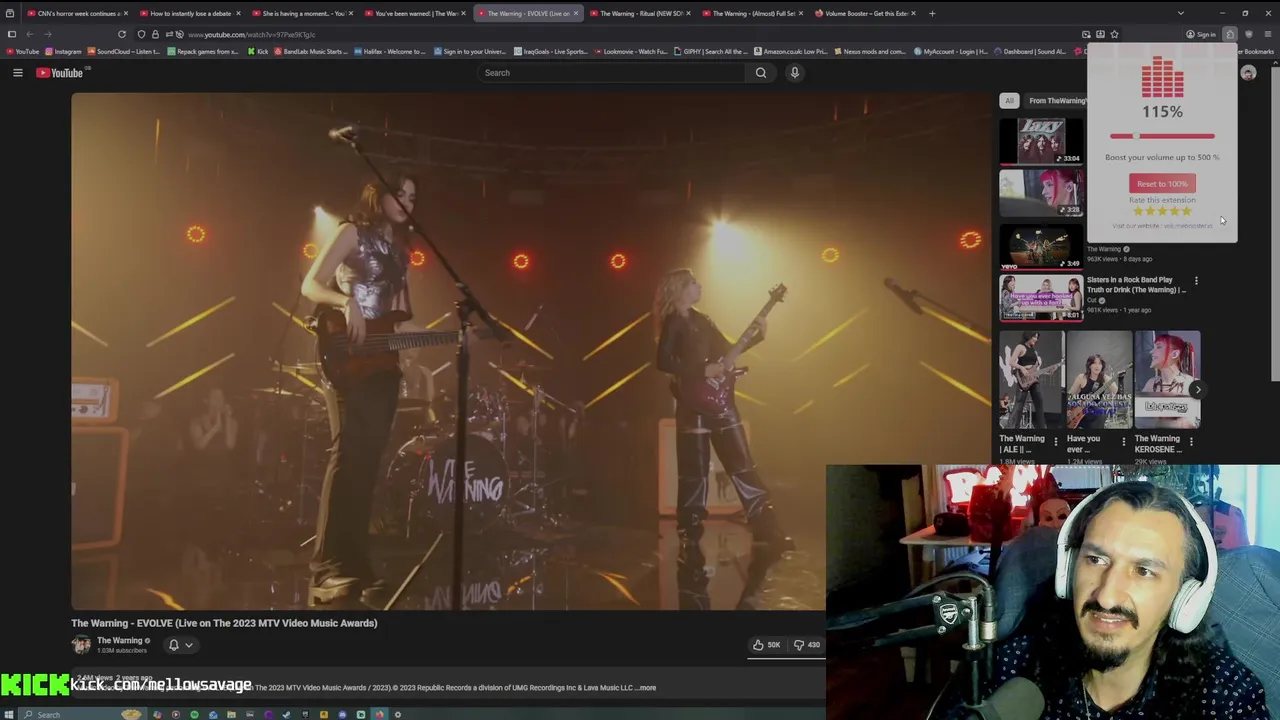Open Kick bookmark in bookmarks bar

tap(258, 51)
